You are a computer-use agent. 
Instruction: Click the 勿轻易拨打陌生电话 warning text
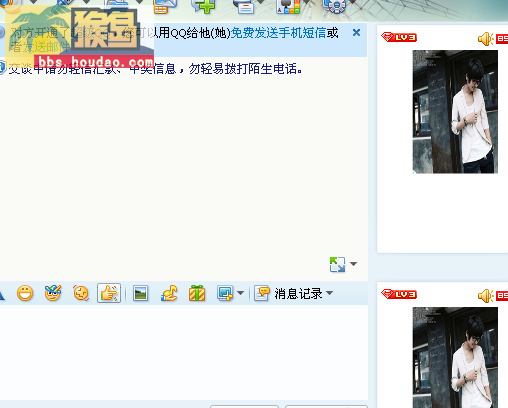tap(246, 69)
